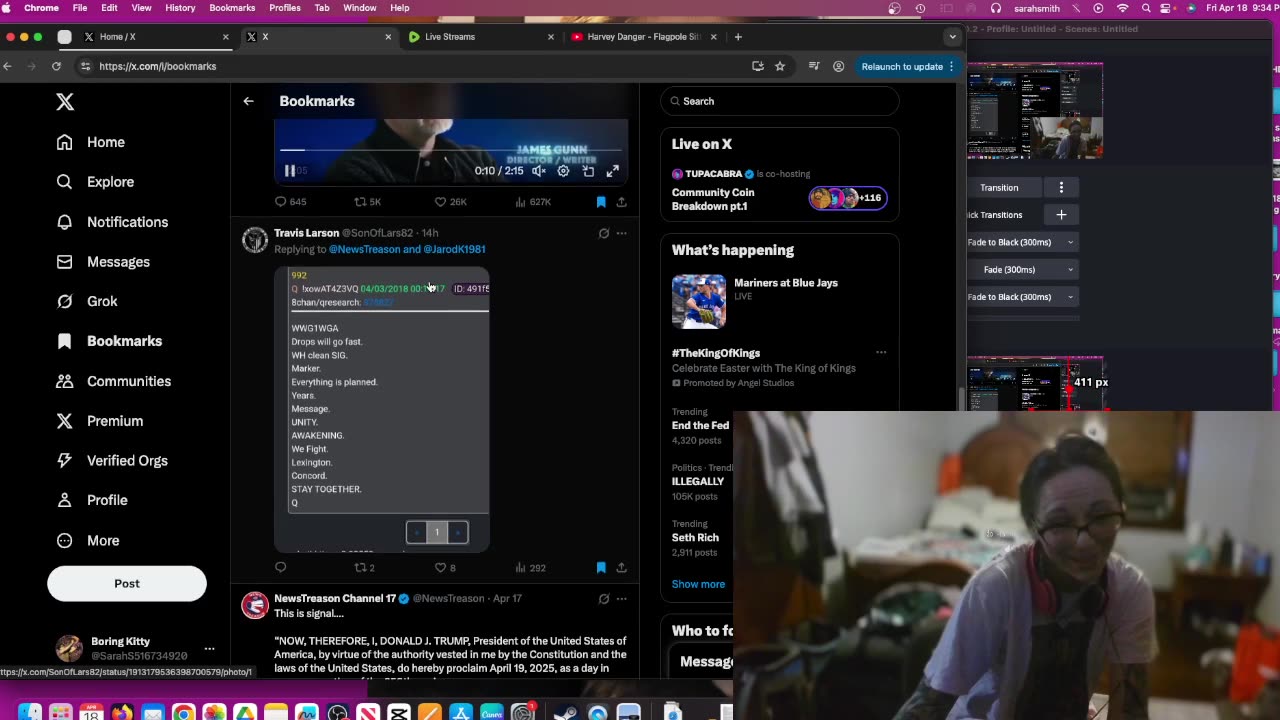The image size is (1280, 720).
Task: Go back using the Bookmarks back arrow
Action: coord(248,101)
